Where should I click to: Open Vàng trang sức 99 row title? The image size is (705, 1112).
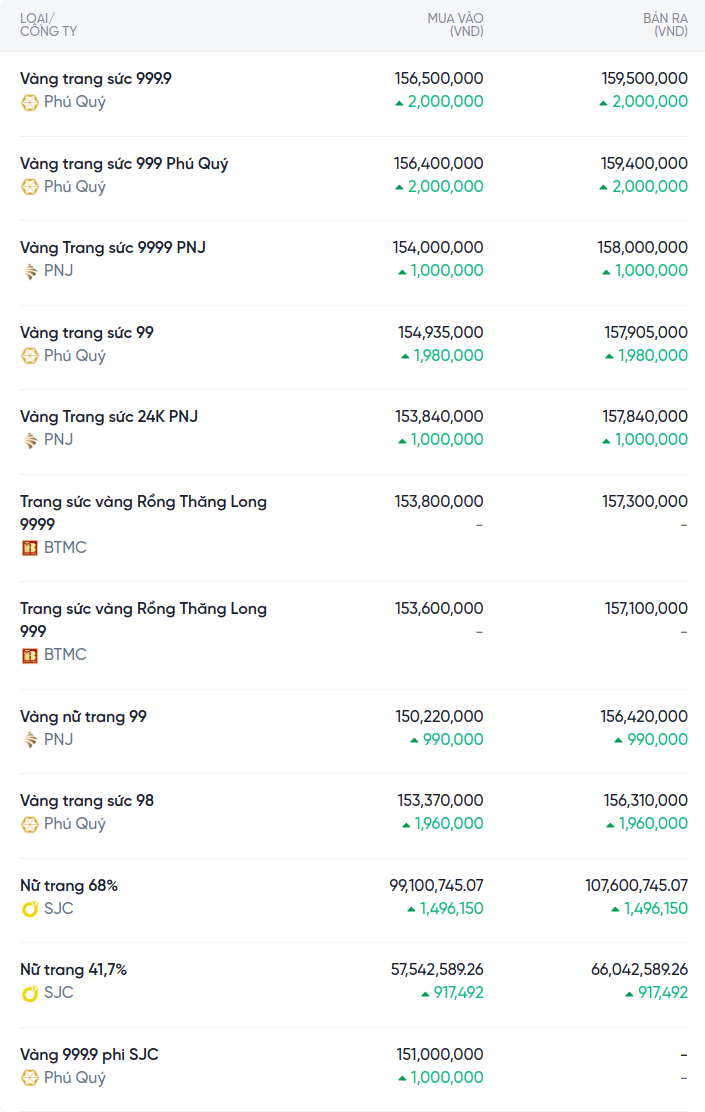[x=87, y=332]
